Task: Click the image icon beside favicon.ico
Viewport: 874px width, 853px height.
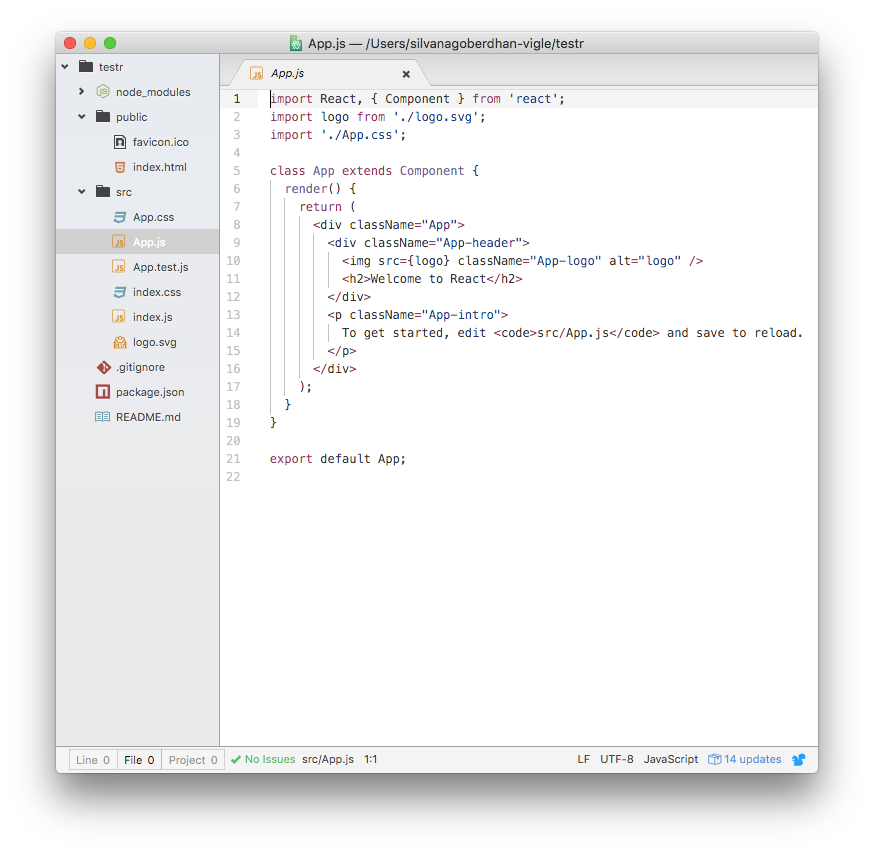Action: 118,141
